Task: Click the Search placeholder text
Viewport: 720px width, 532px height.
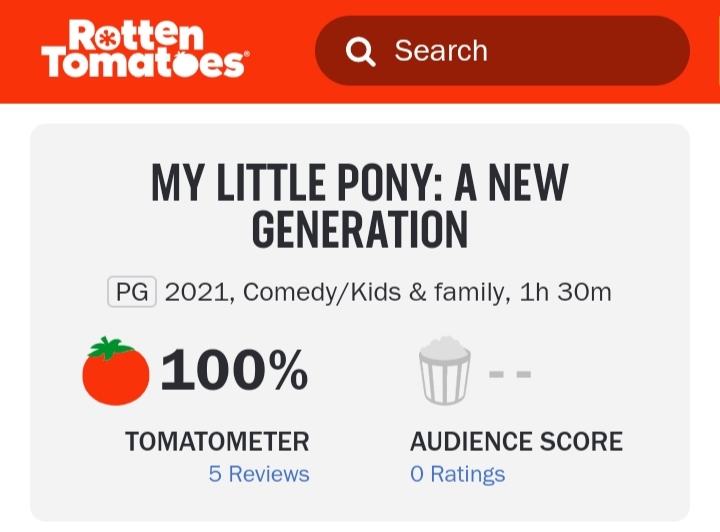Action: click(x=441, y=51)
